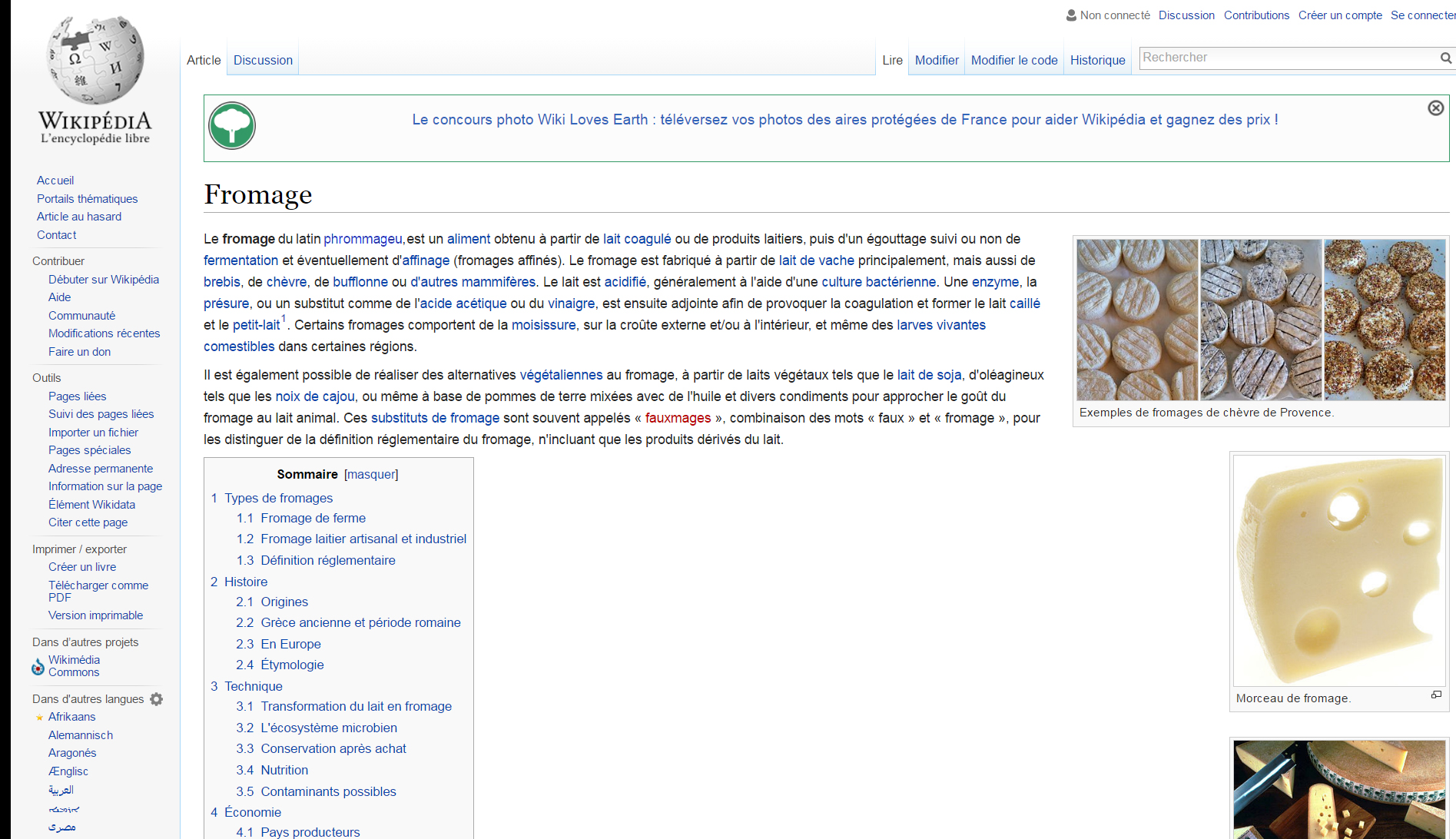This screenshot has height=839, width=1456.
Task: Enlarge the Morceau de fromage image
Action: point(1436,695)
